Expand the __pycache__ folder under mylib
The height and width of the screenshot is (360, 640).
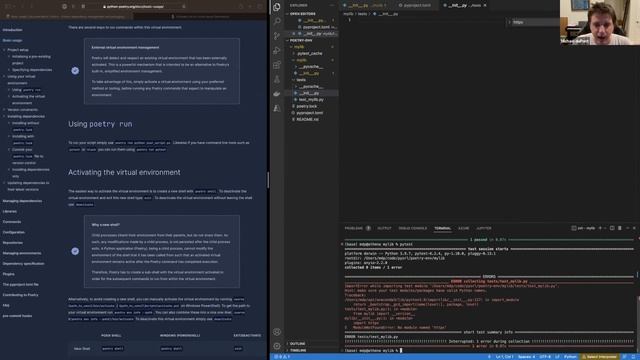pyautogui.click(x=310, y=67)
